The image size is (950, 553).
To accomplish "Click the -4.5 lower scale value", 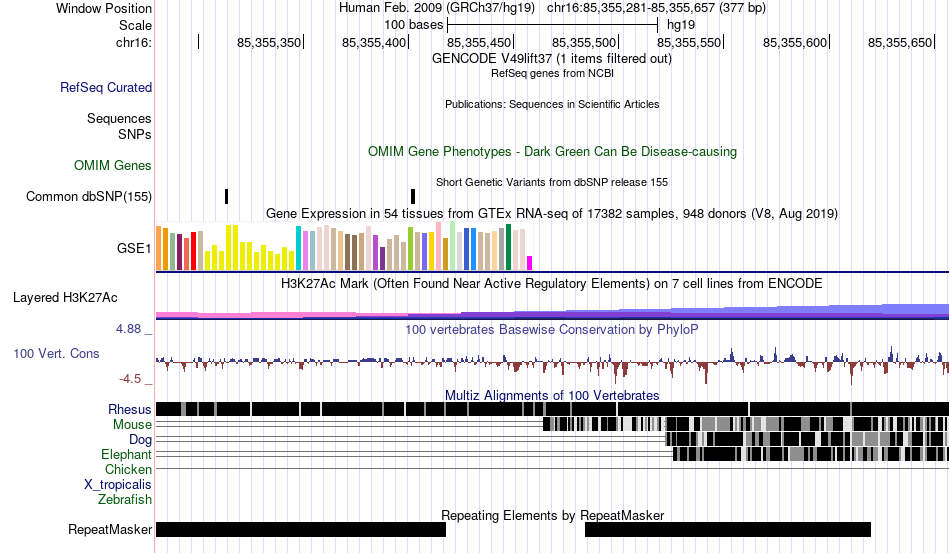I will click(x=130, y=379).
